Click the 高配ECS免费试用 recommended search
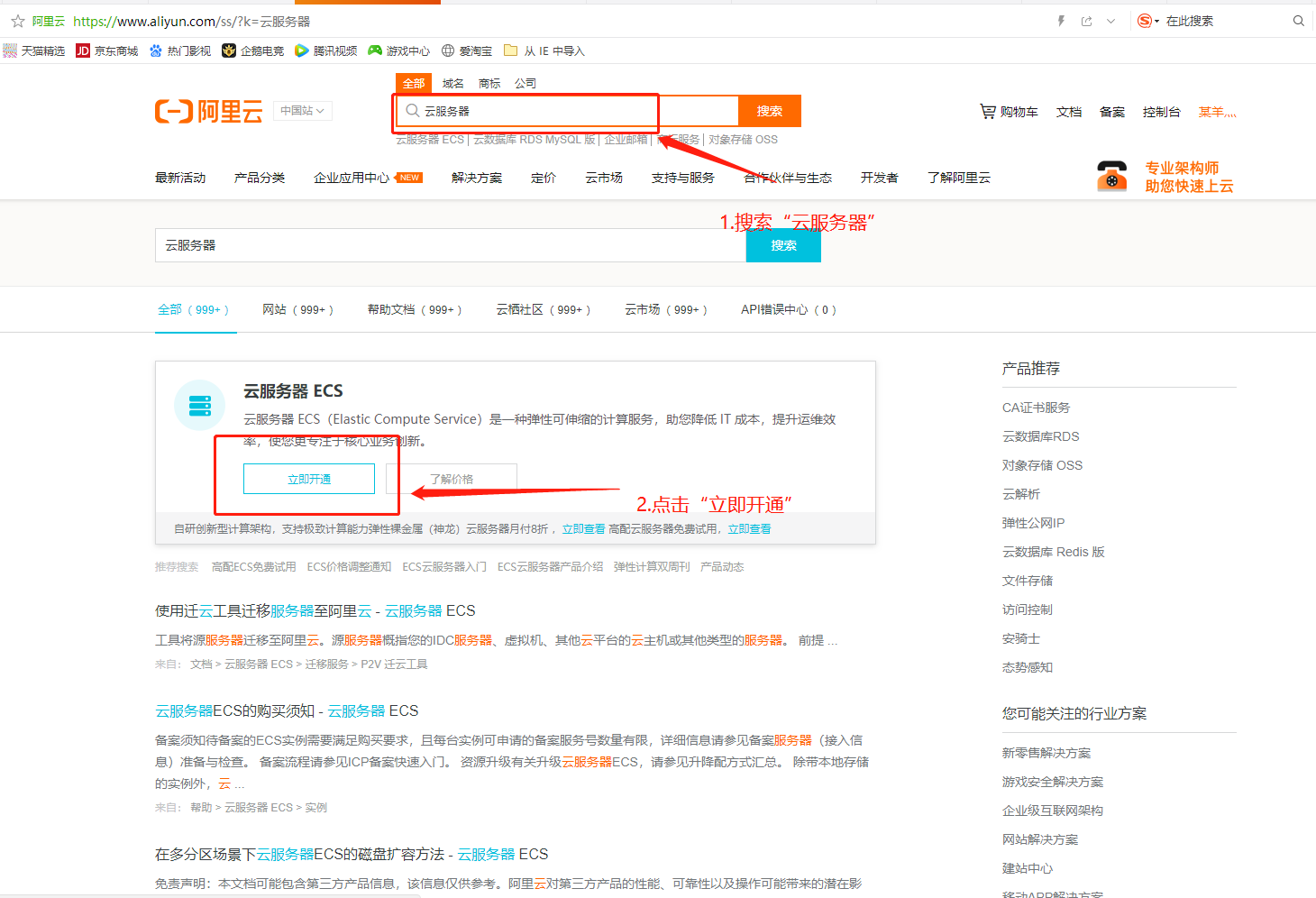1316x898 pixels. click(x=253, y=567)
